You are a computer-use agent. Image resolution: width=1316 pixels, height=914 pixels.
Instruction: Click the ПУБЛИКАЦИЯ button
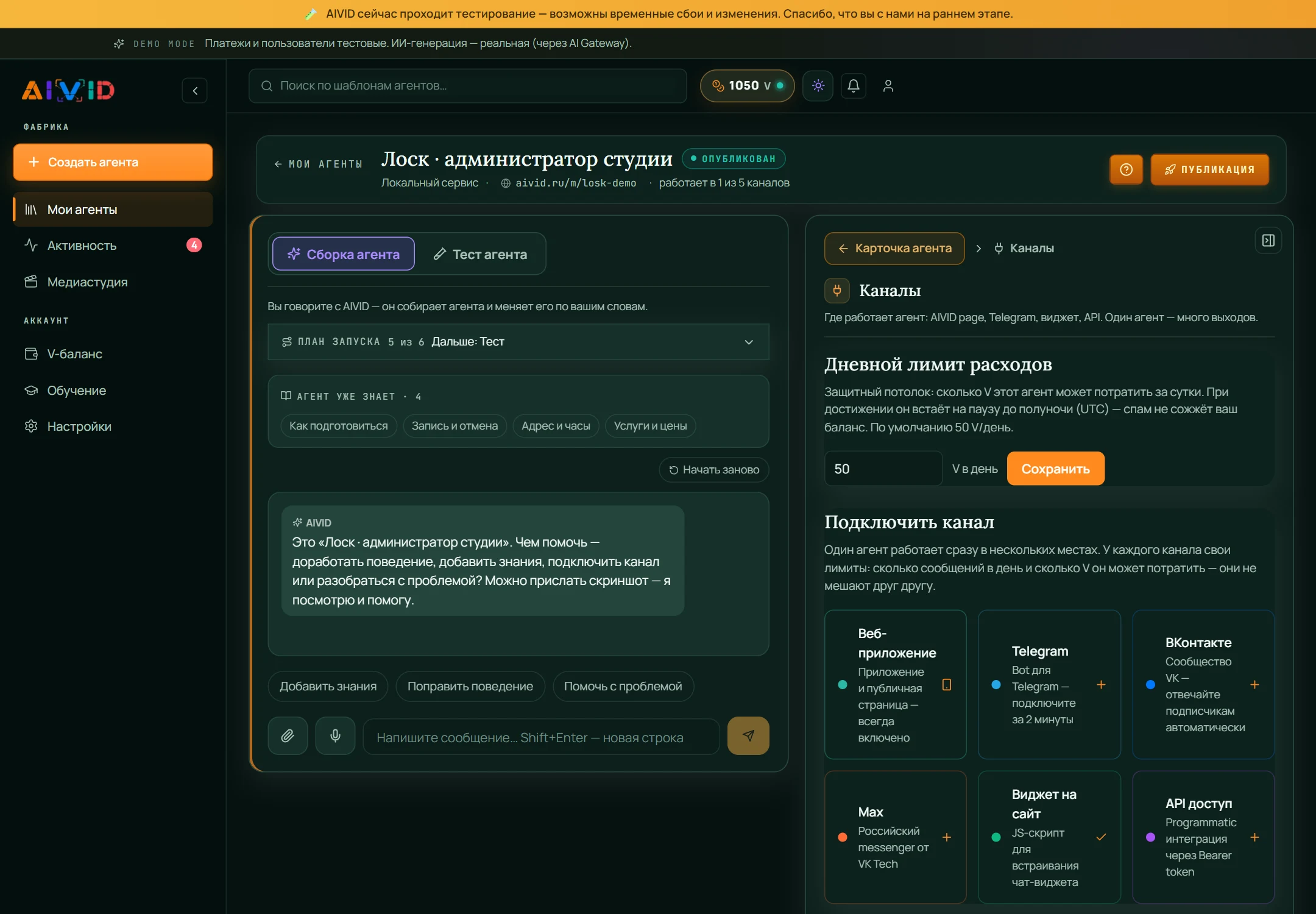1209,169
